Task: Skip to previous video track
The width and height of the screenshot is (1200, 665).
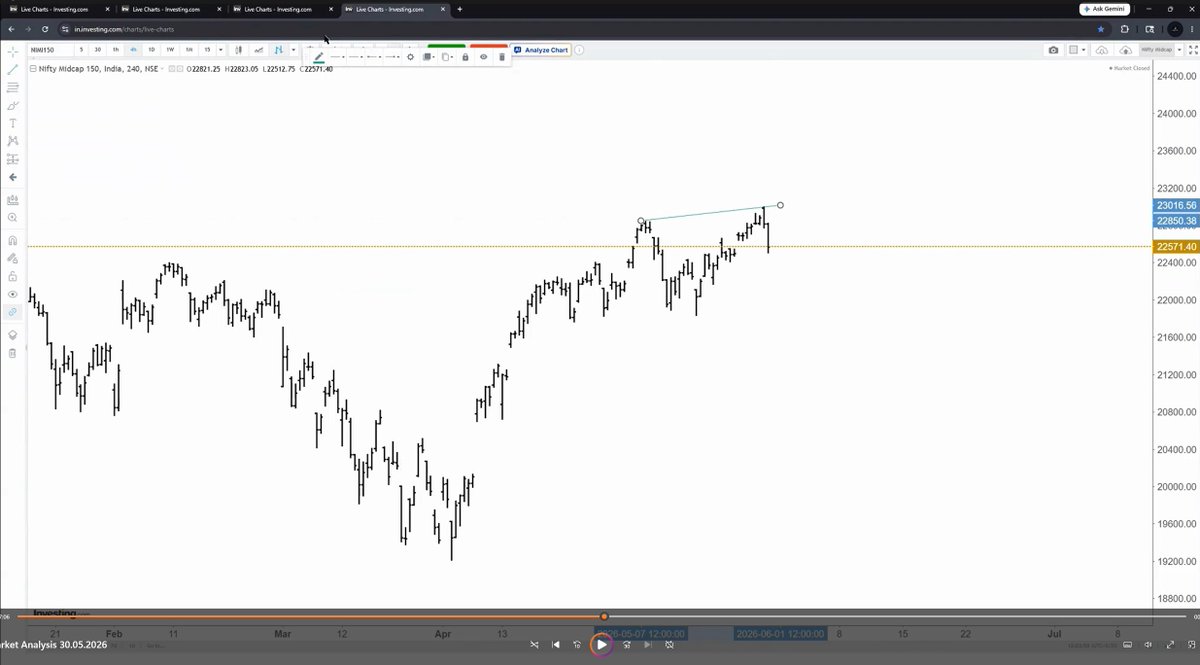Action: pos(556,645)
